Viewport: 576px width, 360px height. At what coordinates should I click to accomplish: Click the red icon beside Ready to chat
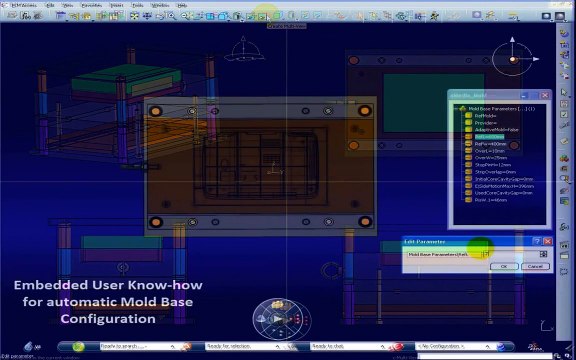(x=396, y=346)
